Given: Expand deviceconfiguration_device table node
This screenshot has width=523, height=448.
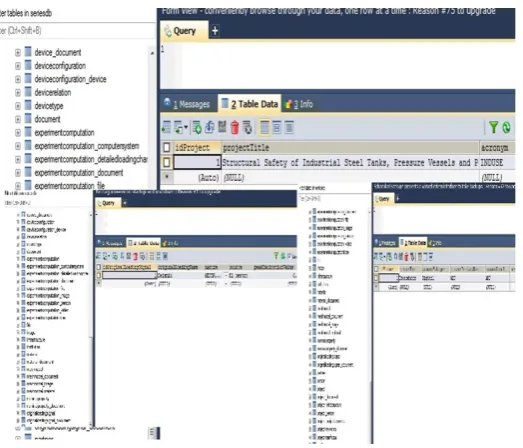Looking at the screenshot, I should (x=18, y=79).
